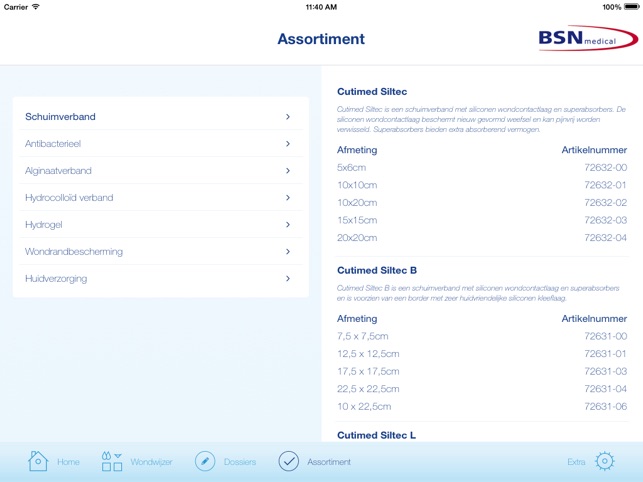Click the 20x20cm size entry

[x=357, y=238]
